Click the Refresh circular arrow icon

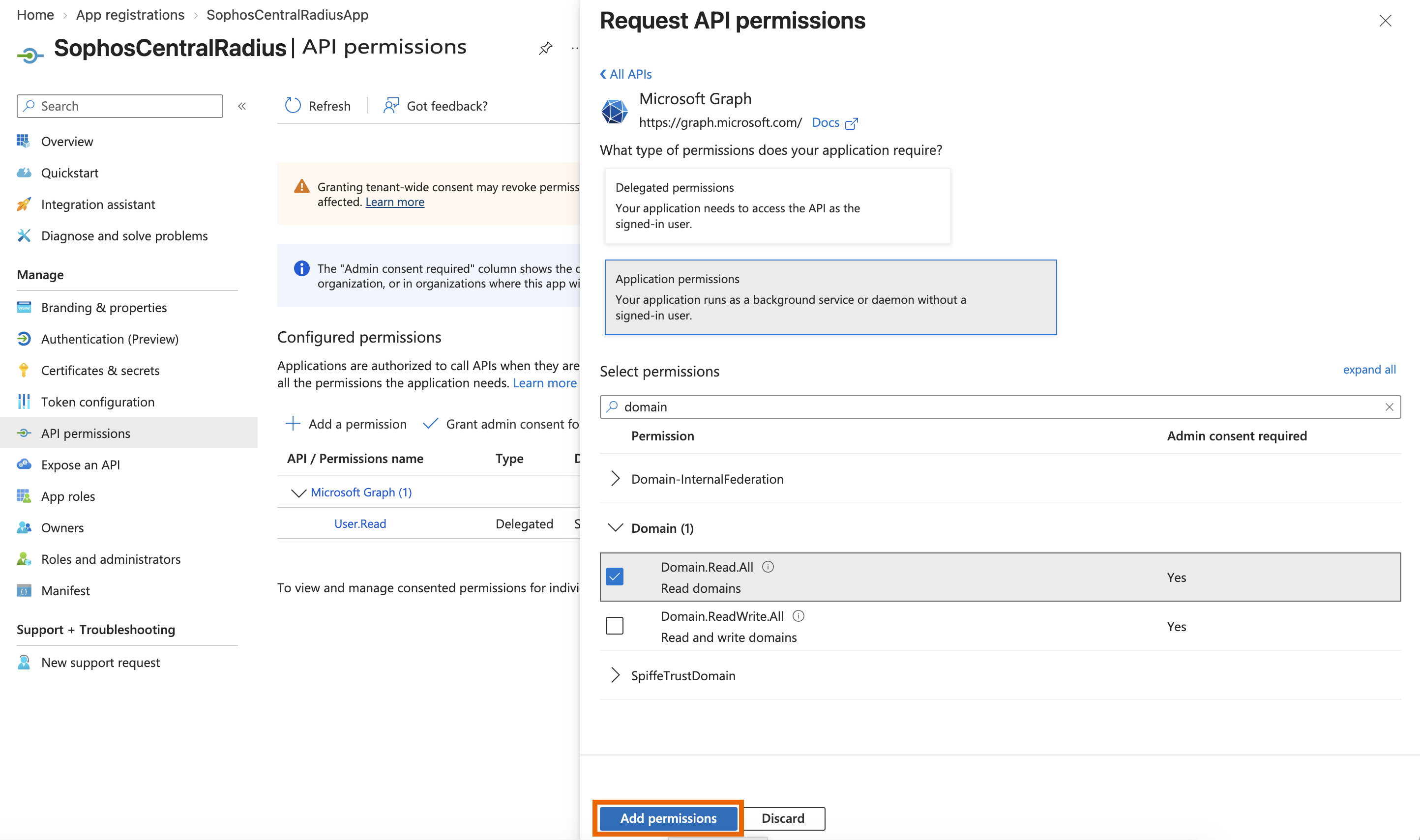click(x=293, y=105)
